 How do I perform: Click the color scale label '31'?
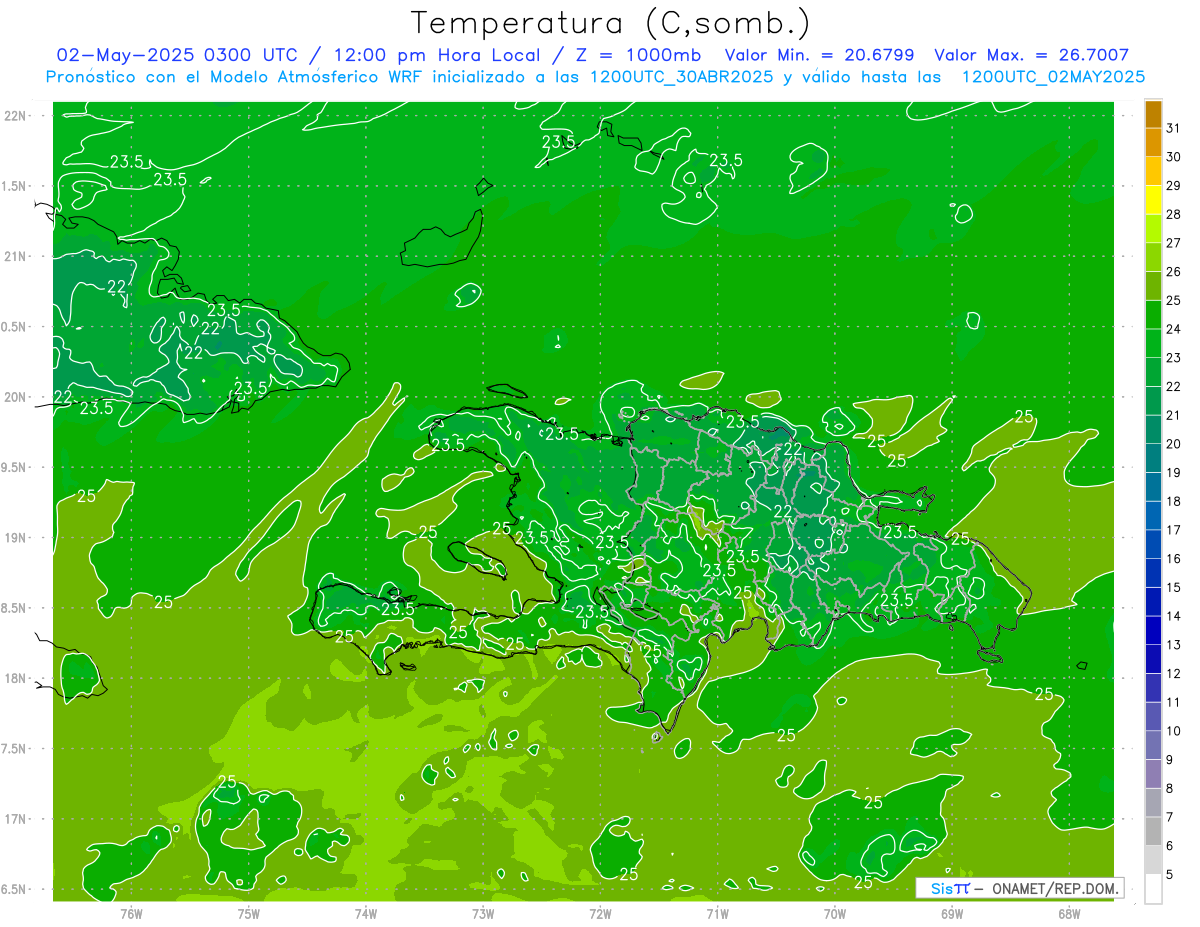tap(1174, 128)
